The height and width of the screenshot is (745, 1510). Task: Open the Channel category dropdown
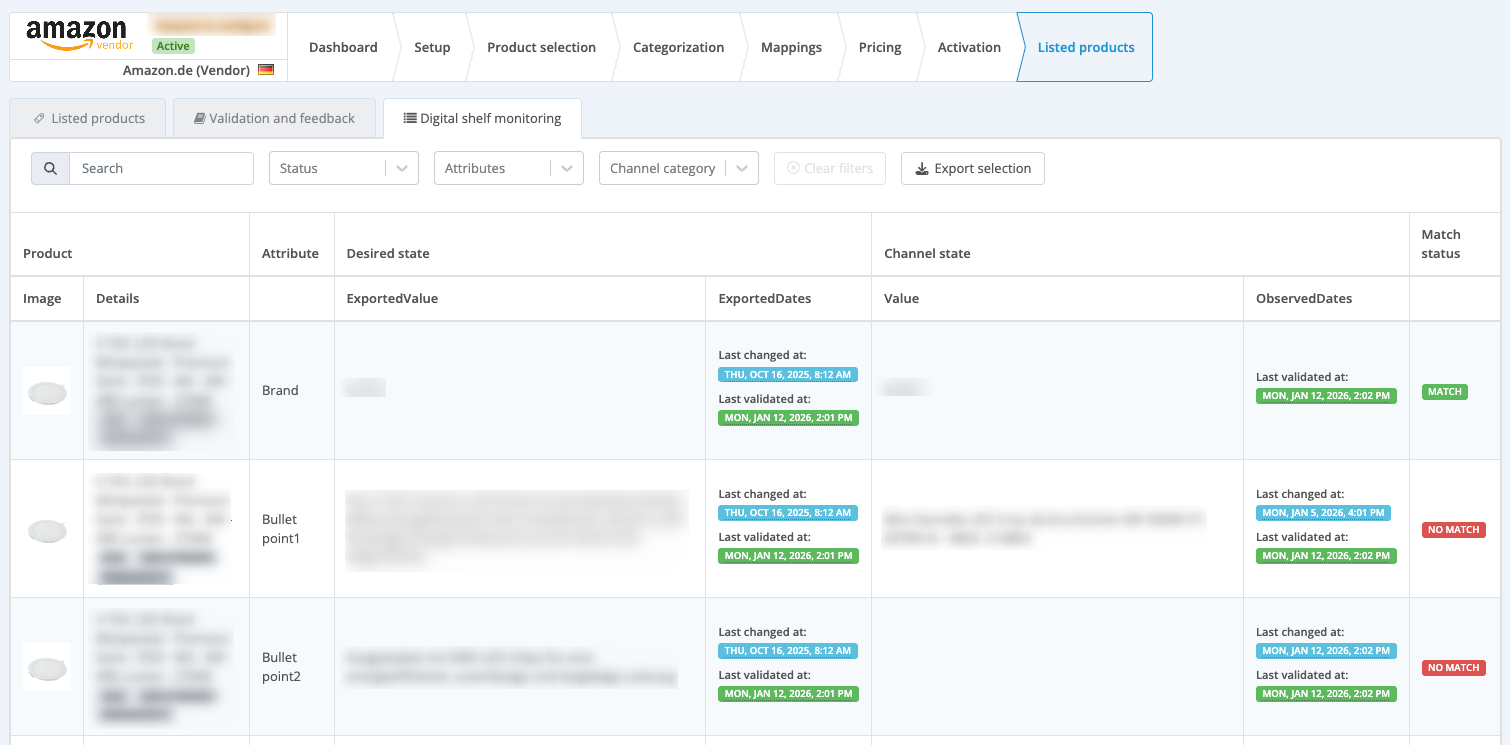(x=679, y=168)
